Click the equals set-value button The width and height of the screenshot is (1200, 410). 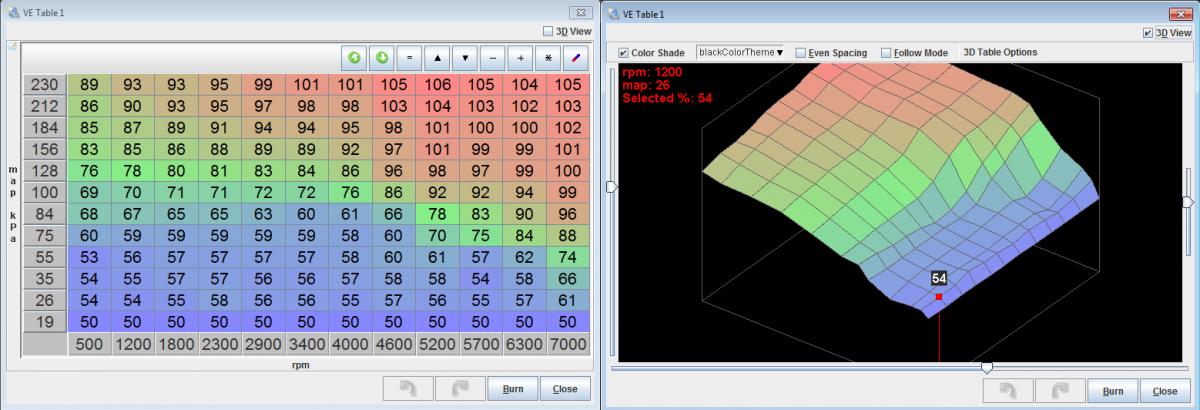click(409, 57)
